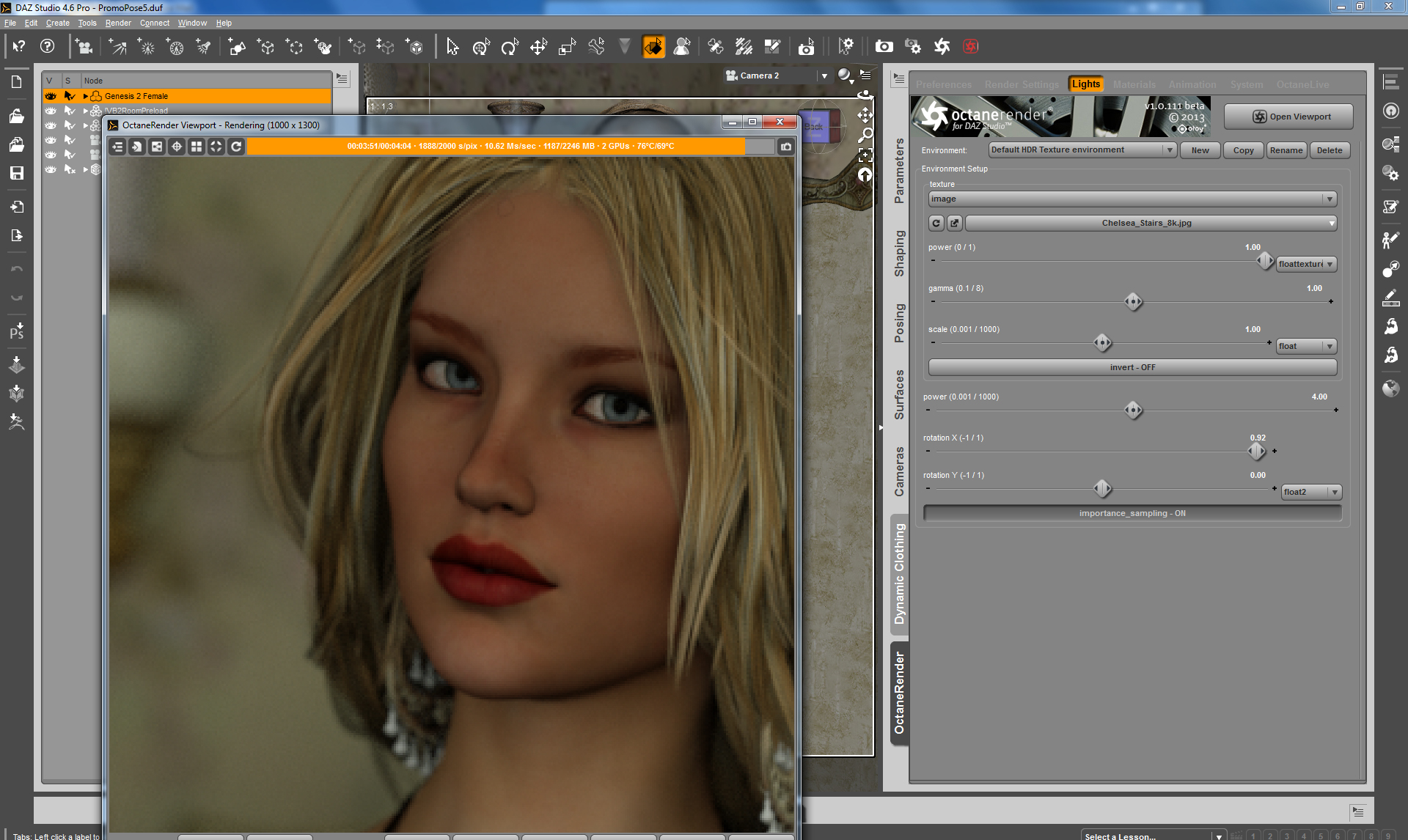Toggle importance_sampling - ON option
Viewport: 1408px width, 840px height.
tap(1132, 513)
